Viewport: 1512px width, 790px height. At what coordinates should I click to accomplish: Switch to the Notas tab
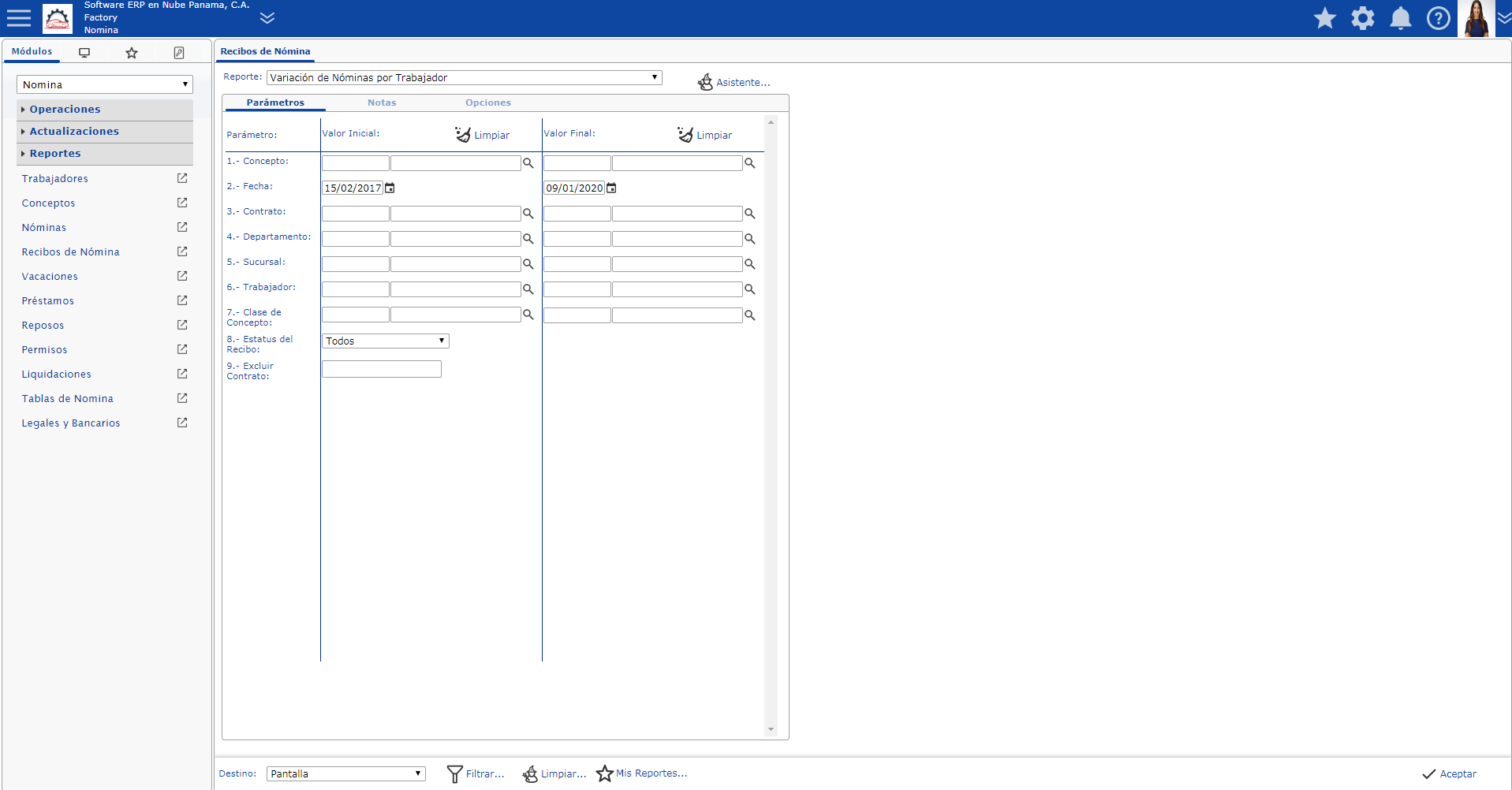click(382, 102)
